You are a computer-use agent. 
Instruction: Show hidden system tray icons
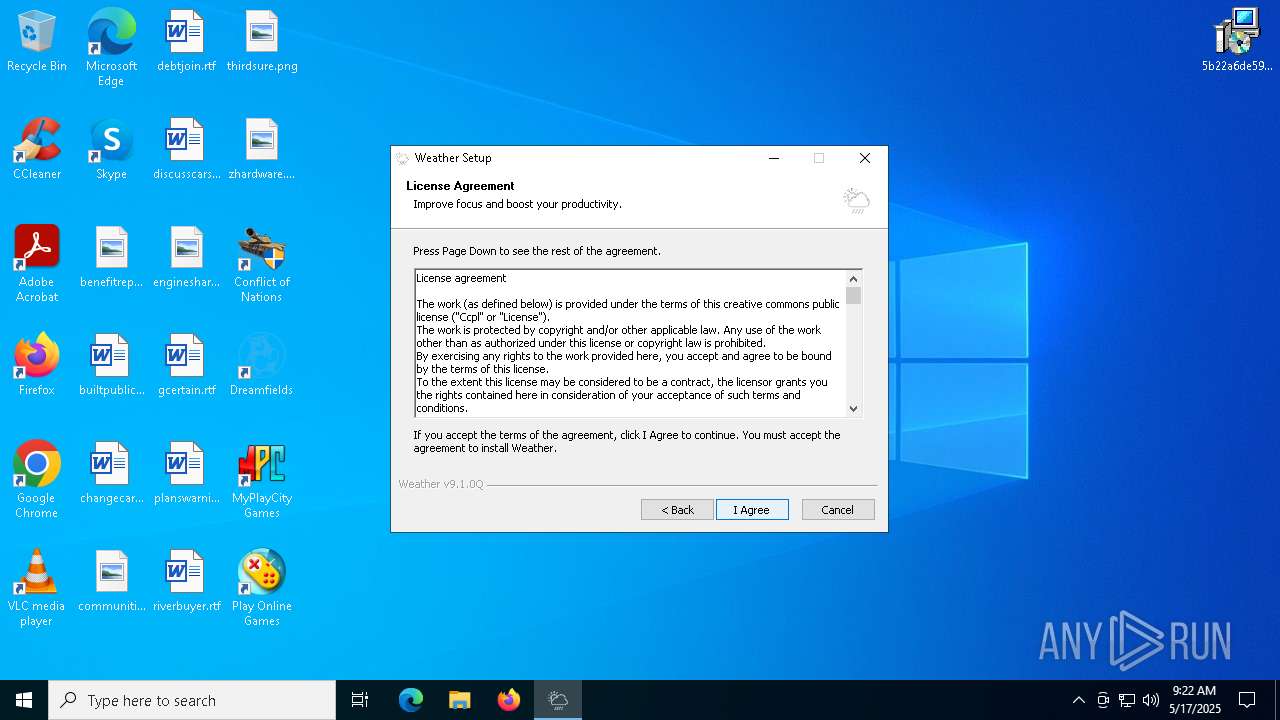click(1078, 700)
